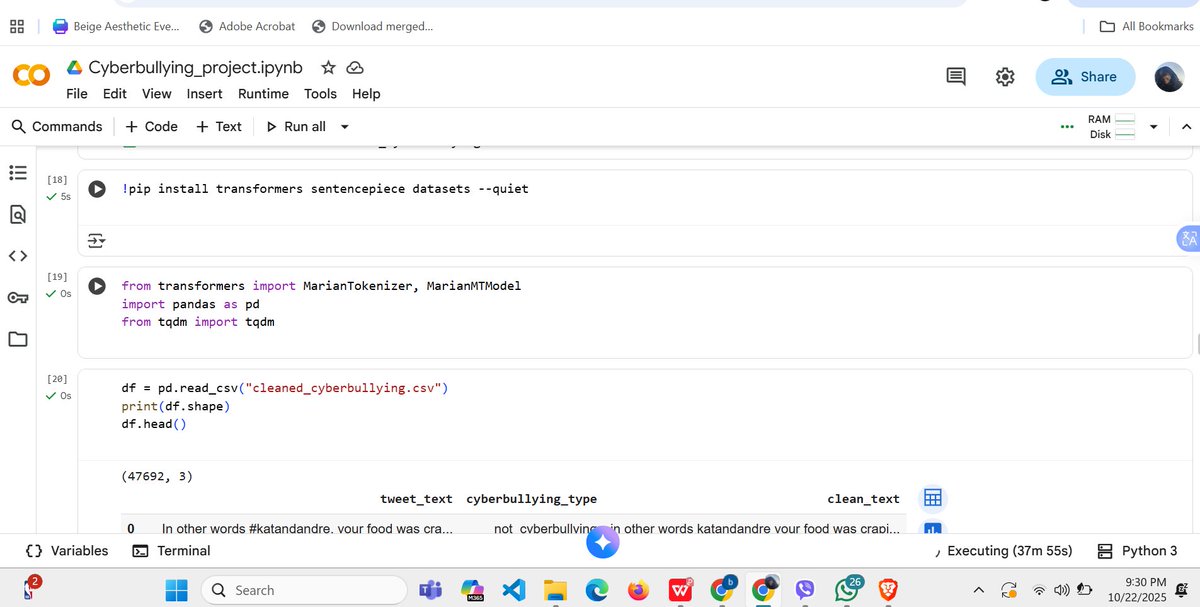Open the table of contents sidebar
Screen dimensions: 1200x607
(x=18, y=173)
